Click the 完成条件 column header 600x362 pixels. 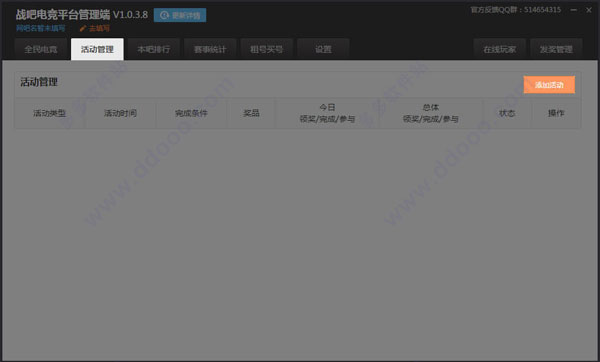pos(191,113)
